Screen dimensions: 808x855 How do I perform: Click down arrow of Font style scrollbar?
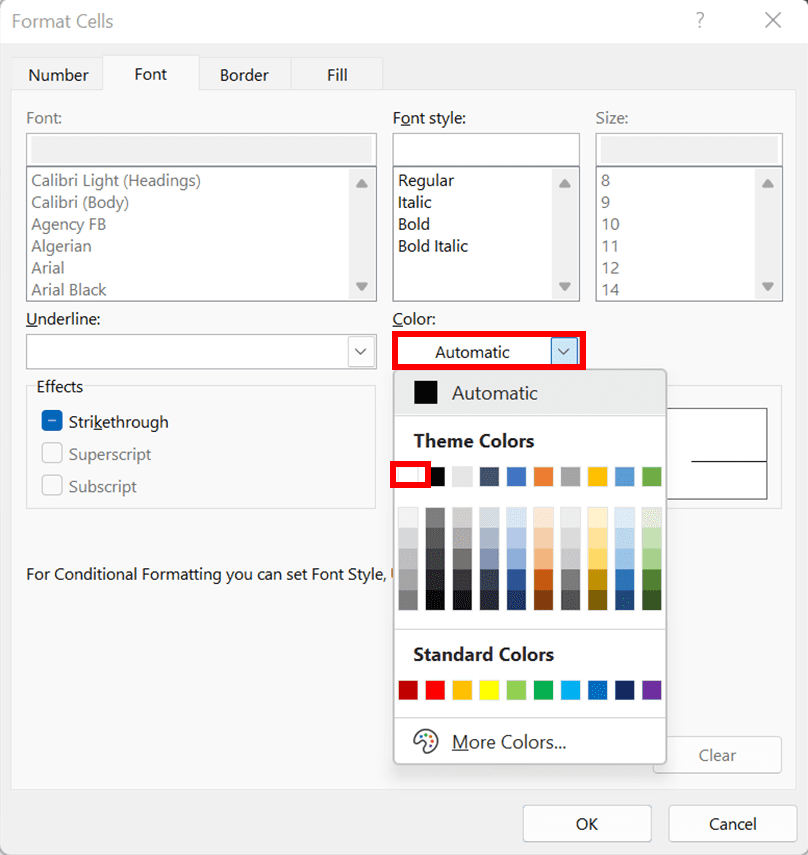[x=565, y=286]
